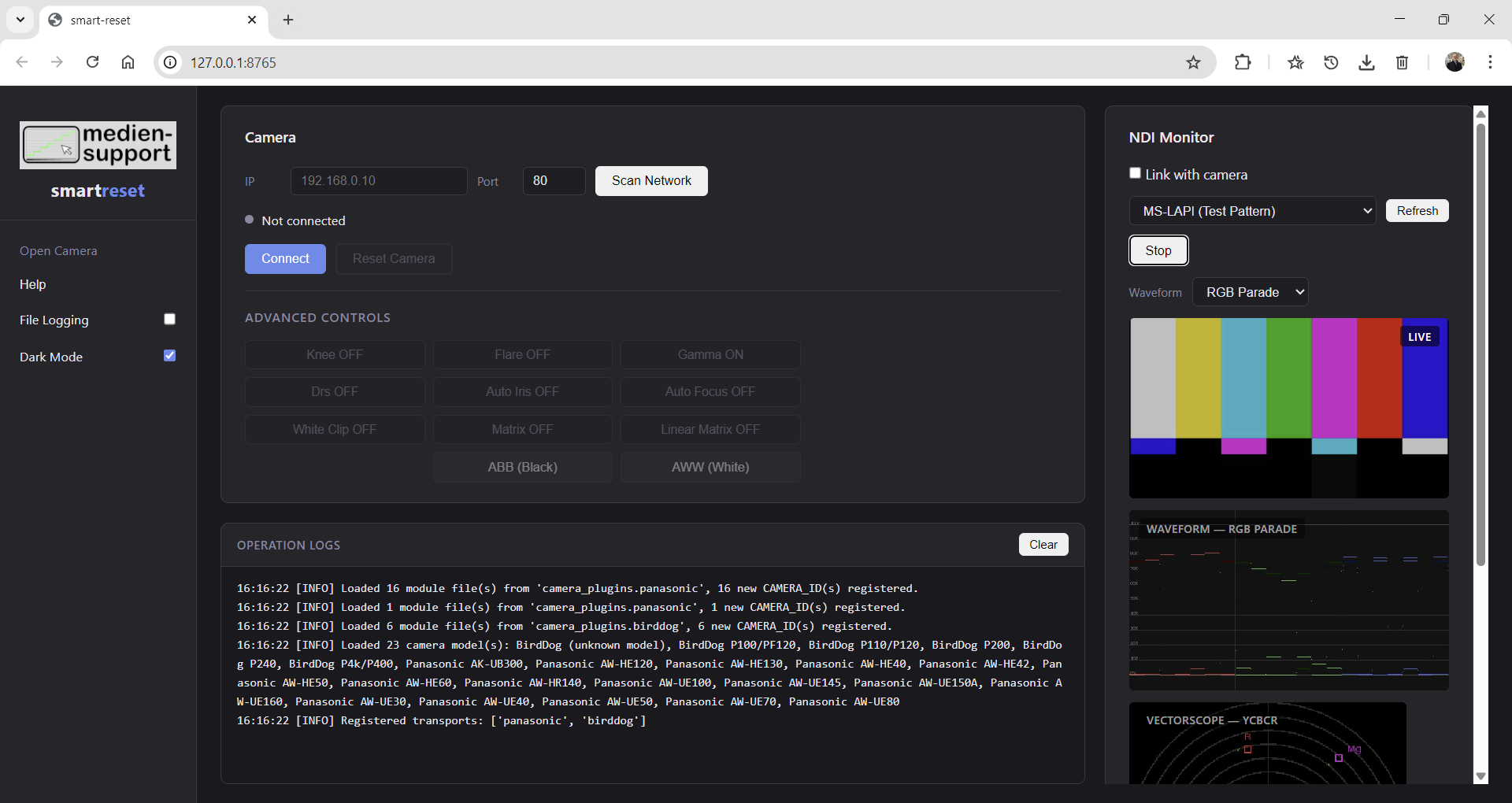
Task: Click inside the IP address input field
Action: click(x=378, y=180)
